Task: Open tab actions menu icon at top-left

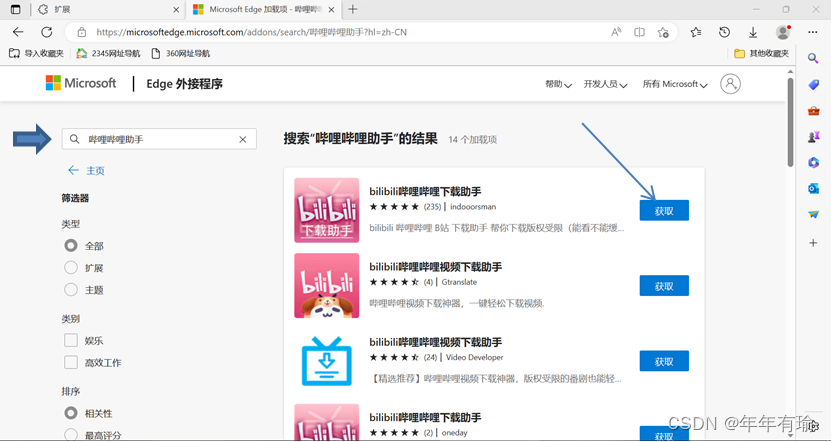Action: pyautogui.click(x=15, y=9)
